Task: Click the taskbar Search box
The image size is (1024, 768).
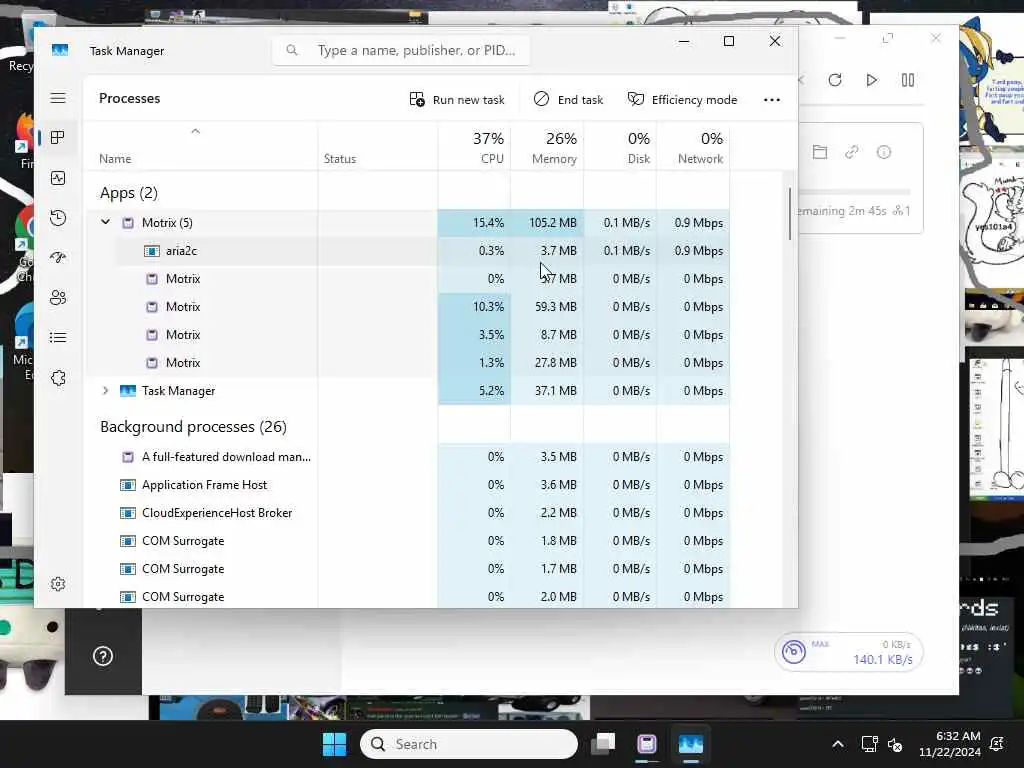Action: 468,744
